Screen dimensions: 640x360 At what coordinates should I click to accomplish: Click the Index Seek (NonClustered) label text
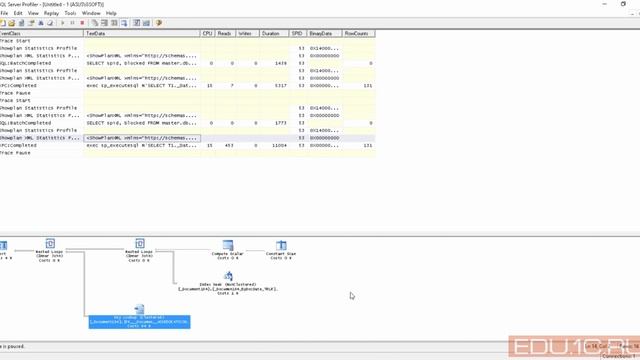coord(228,289)
